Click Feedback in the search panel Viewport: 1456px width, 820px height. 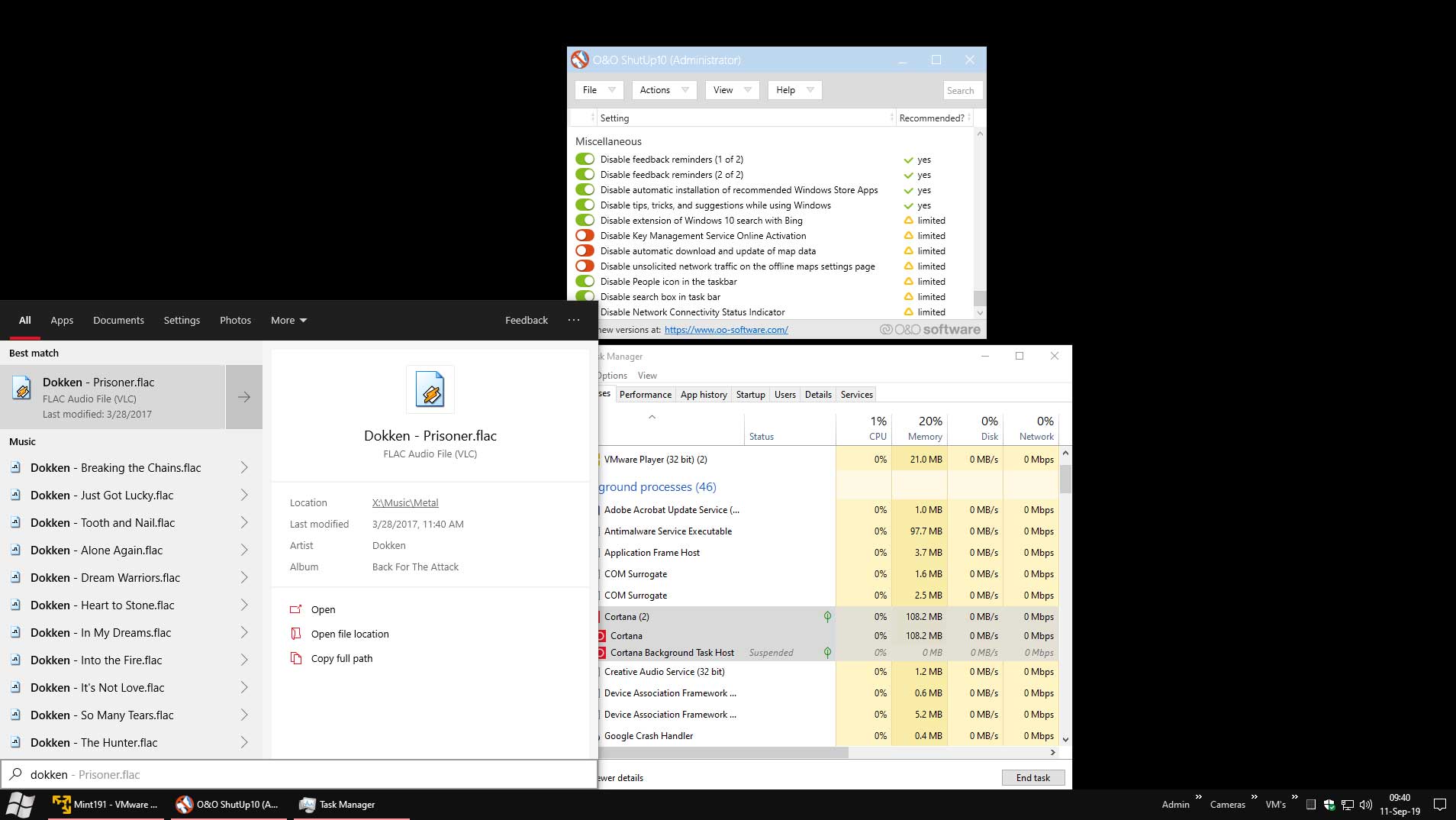pos(526,320)
